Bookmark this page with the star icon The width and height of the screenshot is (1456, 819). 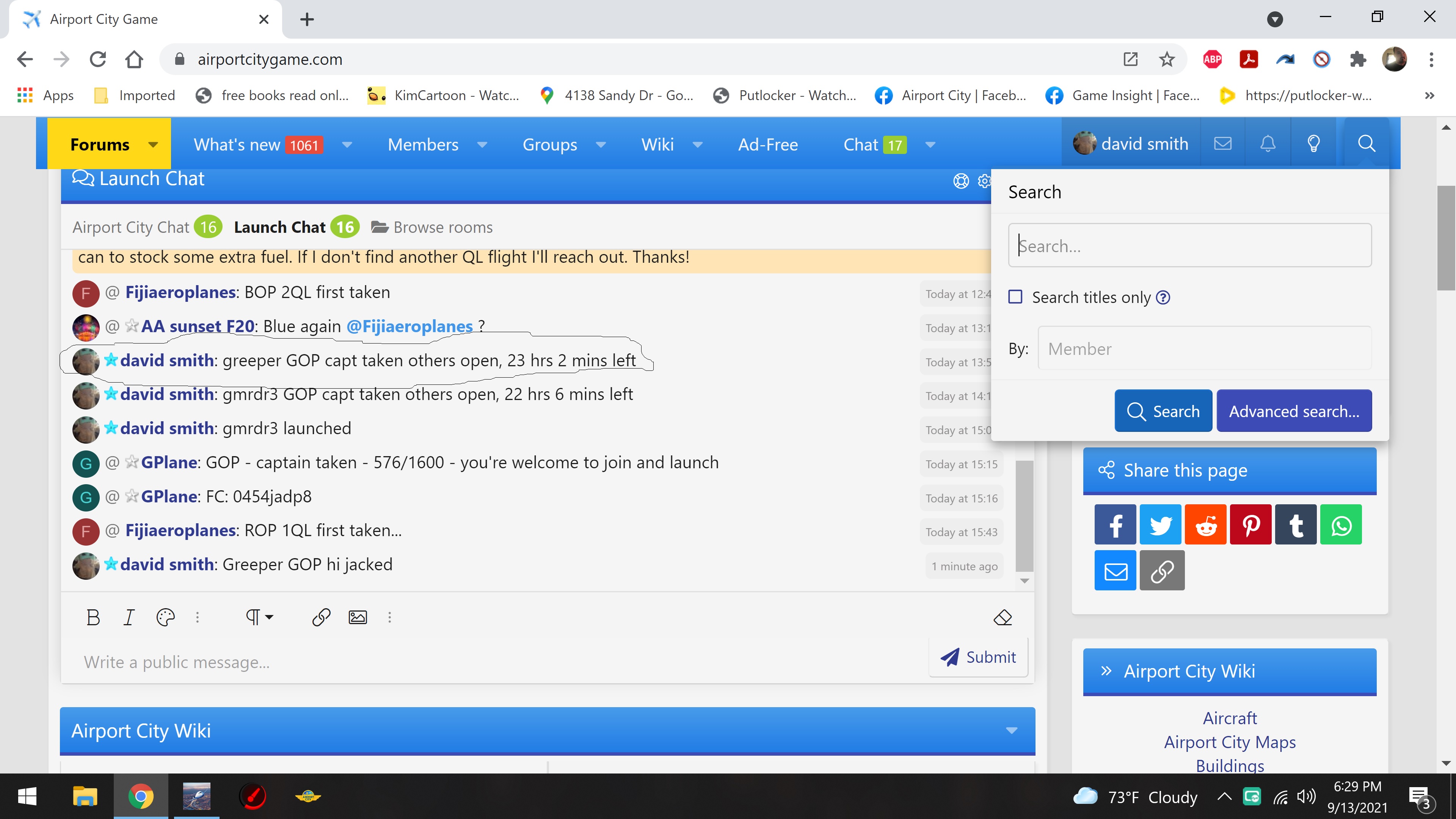(1167, 60)
